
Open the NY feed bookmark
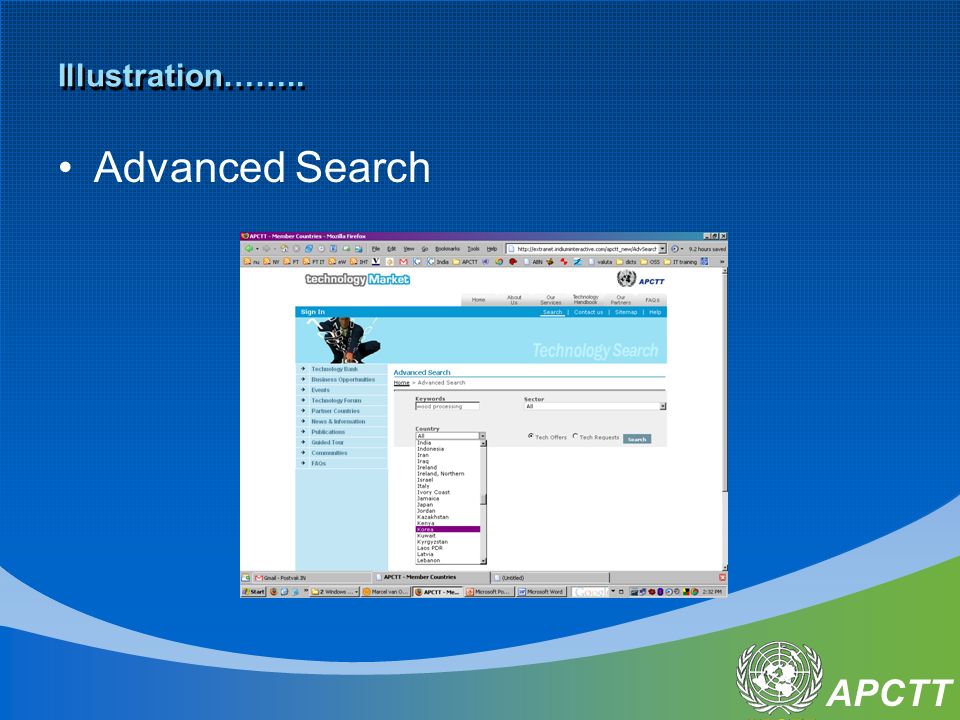[271, 261]
